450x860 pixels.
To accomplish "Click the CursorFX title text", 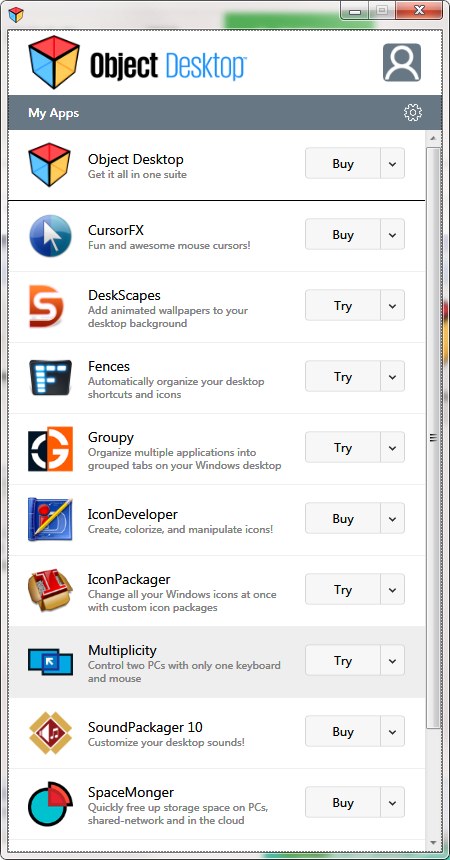I will [x=116, y=230].
